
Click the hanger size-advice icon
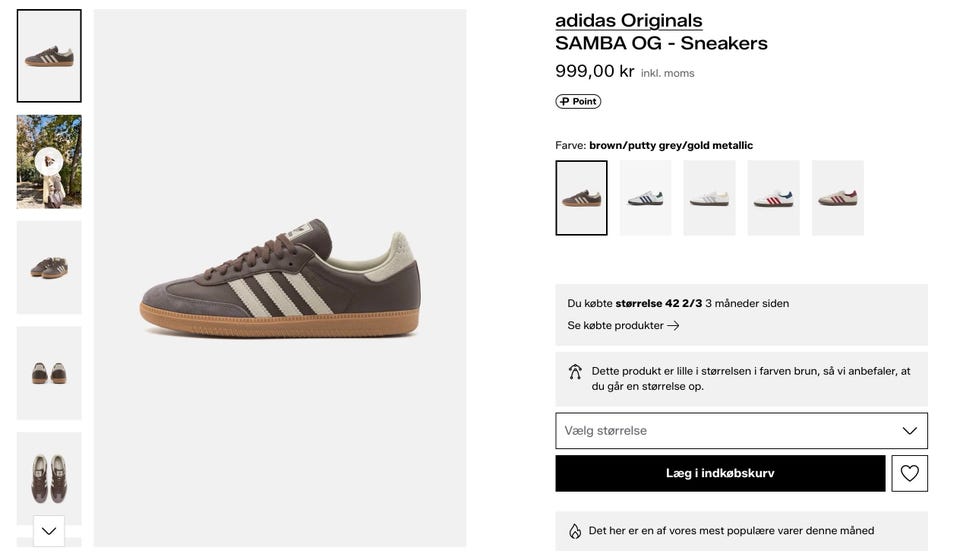coord(575,372)
